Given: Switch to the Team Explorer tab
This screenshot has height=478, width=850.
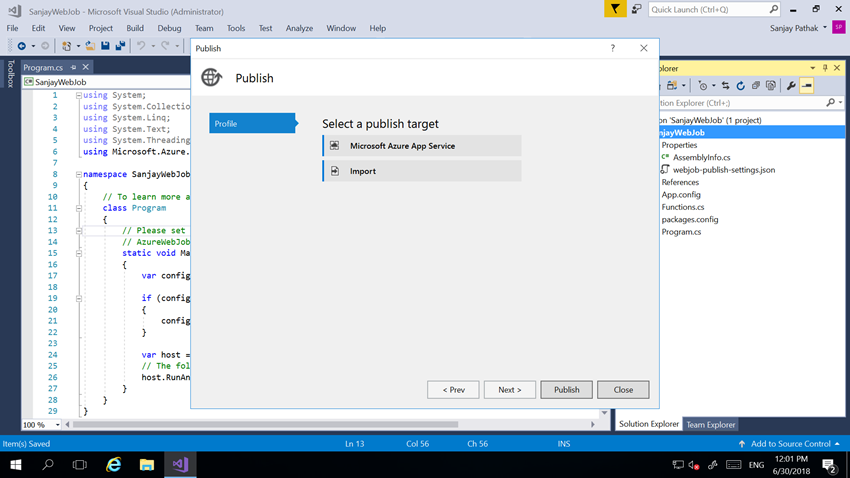Looking at the screenshot, I should pos(711,424).
